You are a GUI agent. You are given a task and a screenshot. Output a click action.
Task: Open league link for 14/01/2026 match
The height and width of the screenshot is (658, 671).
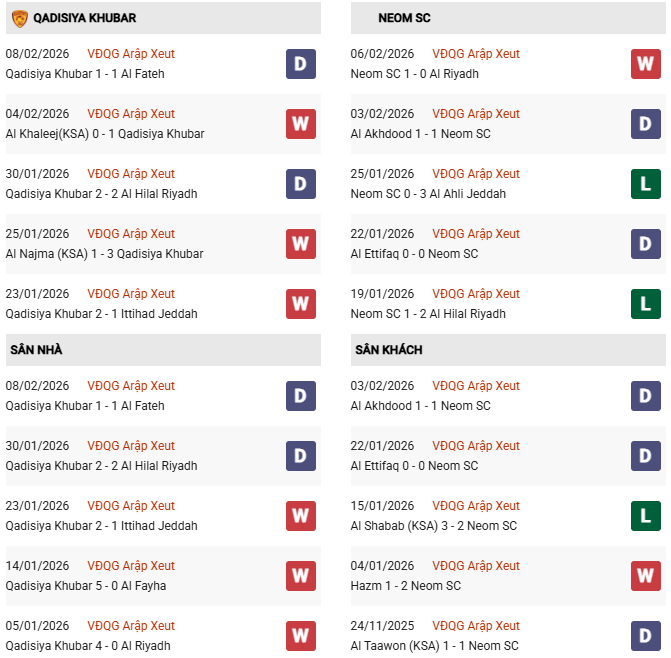pyautogui.click(x=131, y=566)
